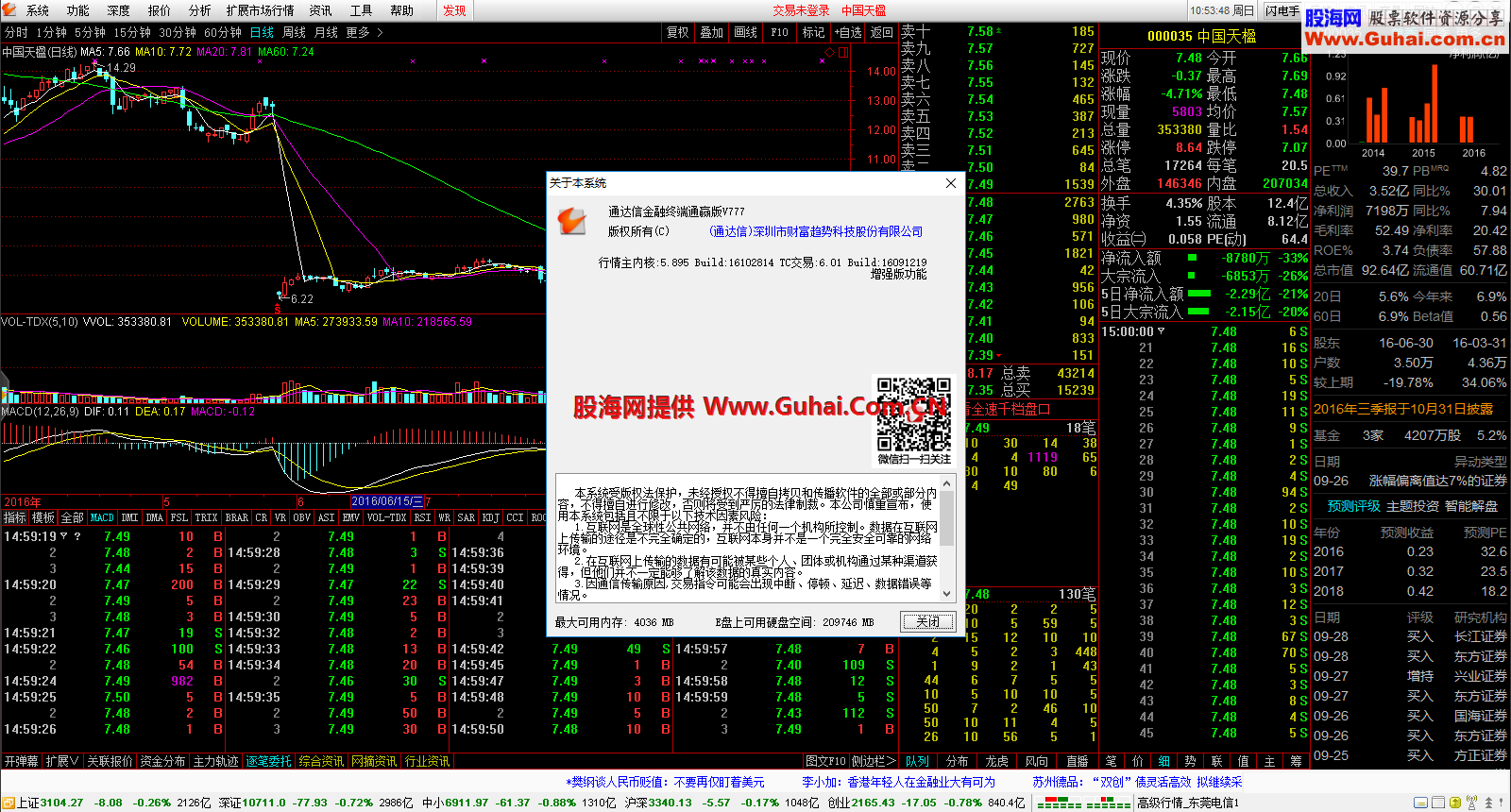The width and height of the screenshot is (1511, 812).
Task: Open the 功能 menu
Action: pos(78,10)
